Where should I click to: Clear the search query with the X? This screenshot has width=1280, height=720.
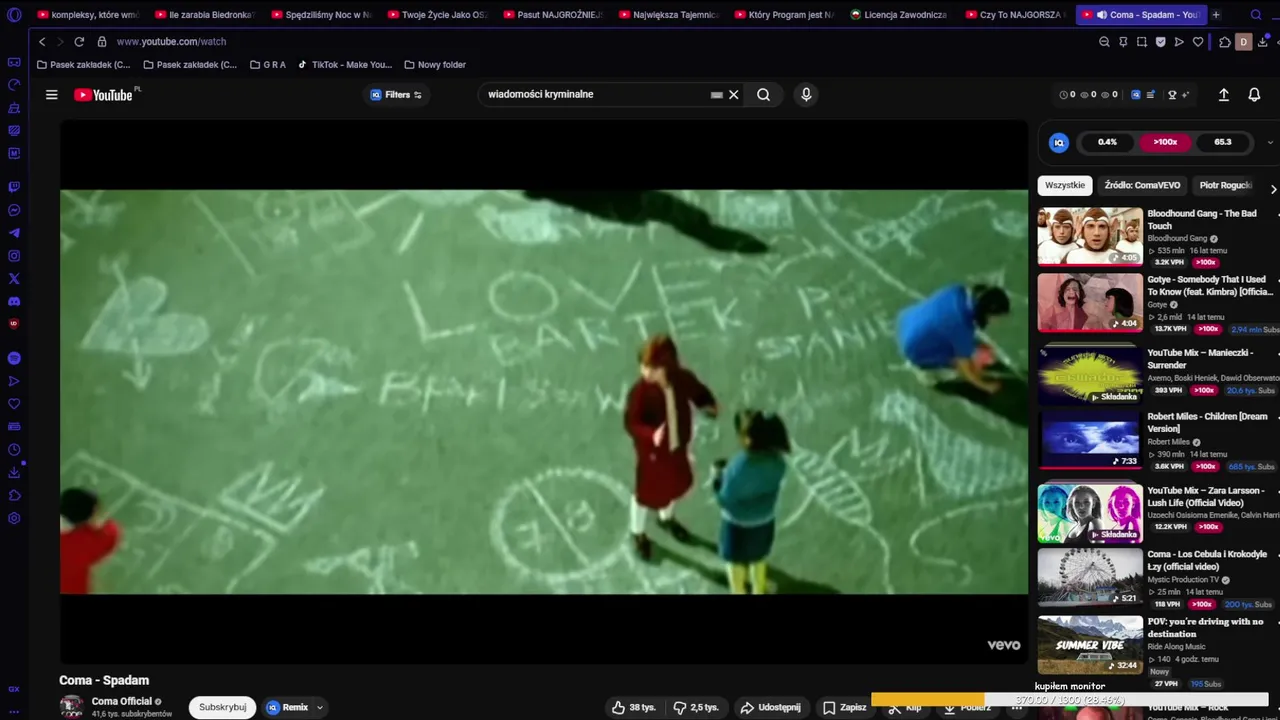(x=734, y=95)
